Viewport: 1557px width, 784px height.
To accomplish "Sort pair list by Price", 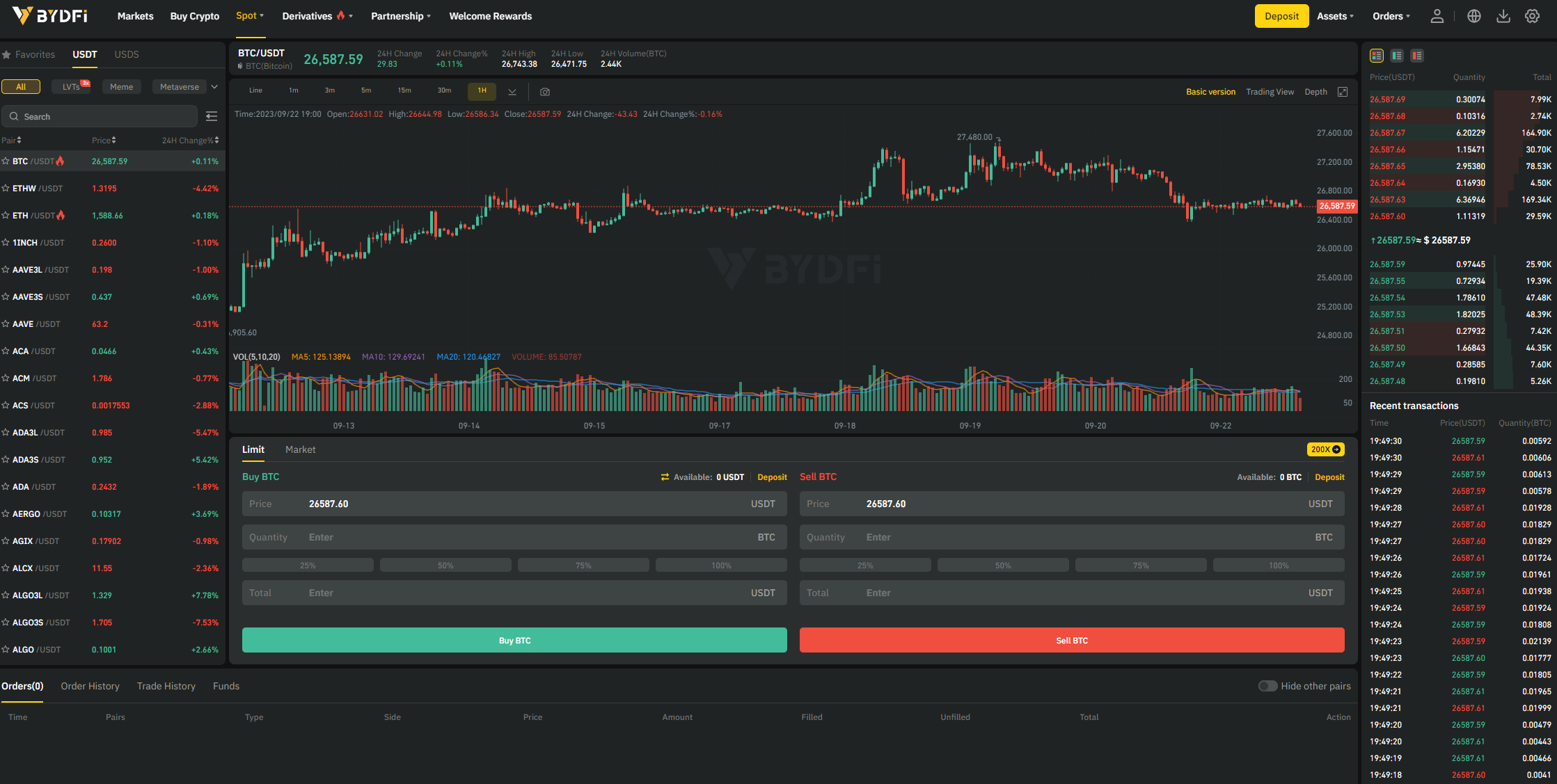I will [x=104, y=141].
